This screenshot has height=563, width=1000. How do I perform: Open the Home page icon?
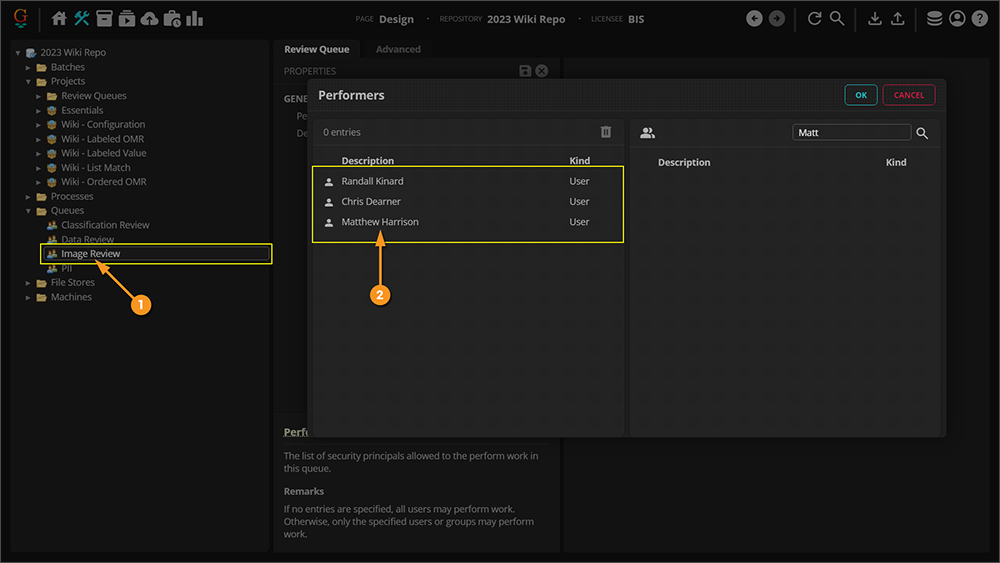pyautogui.click(x=59, y=19)
